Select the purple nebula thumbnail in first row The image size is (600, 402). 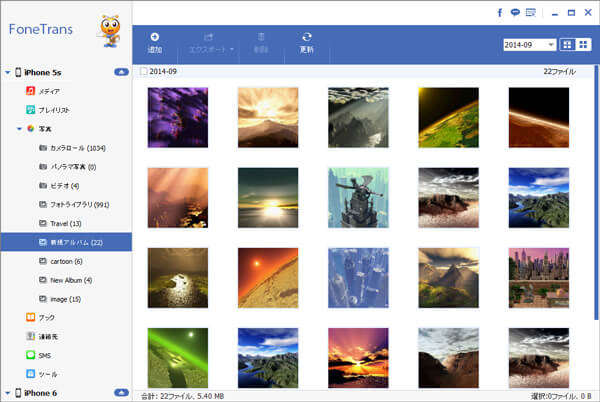[177, 117]
